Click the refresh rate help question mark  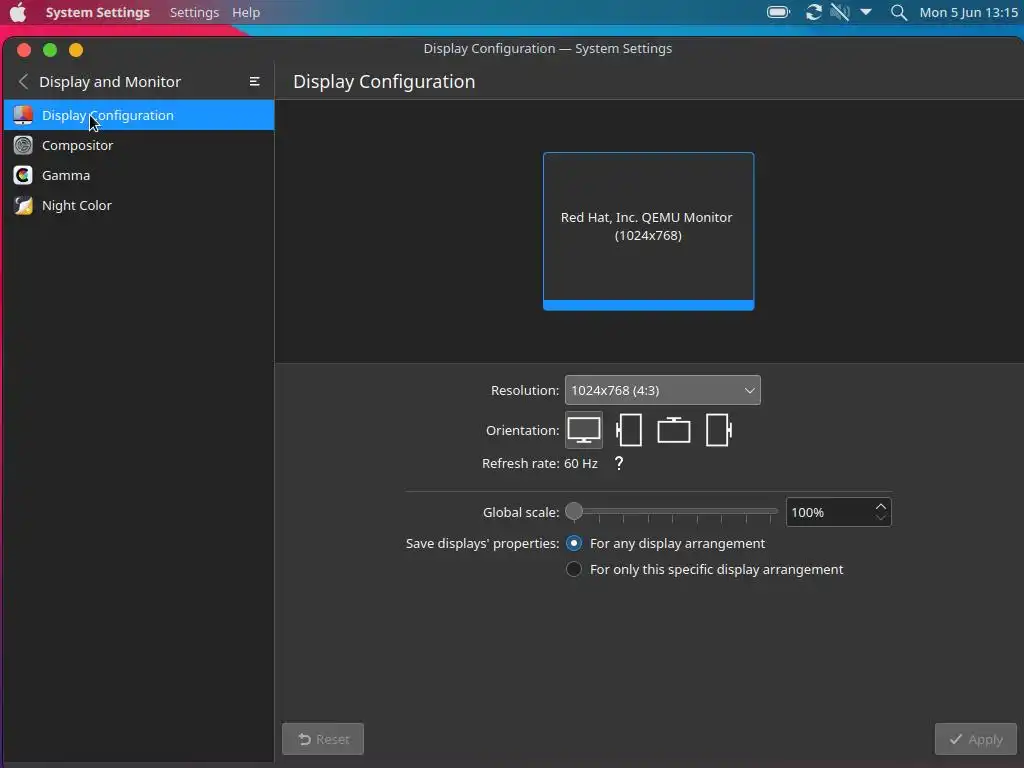(x=619, y=464)
